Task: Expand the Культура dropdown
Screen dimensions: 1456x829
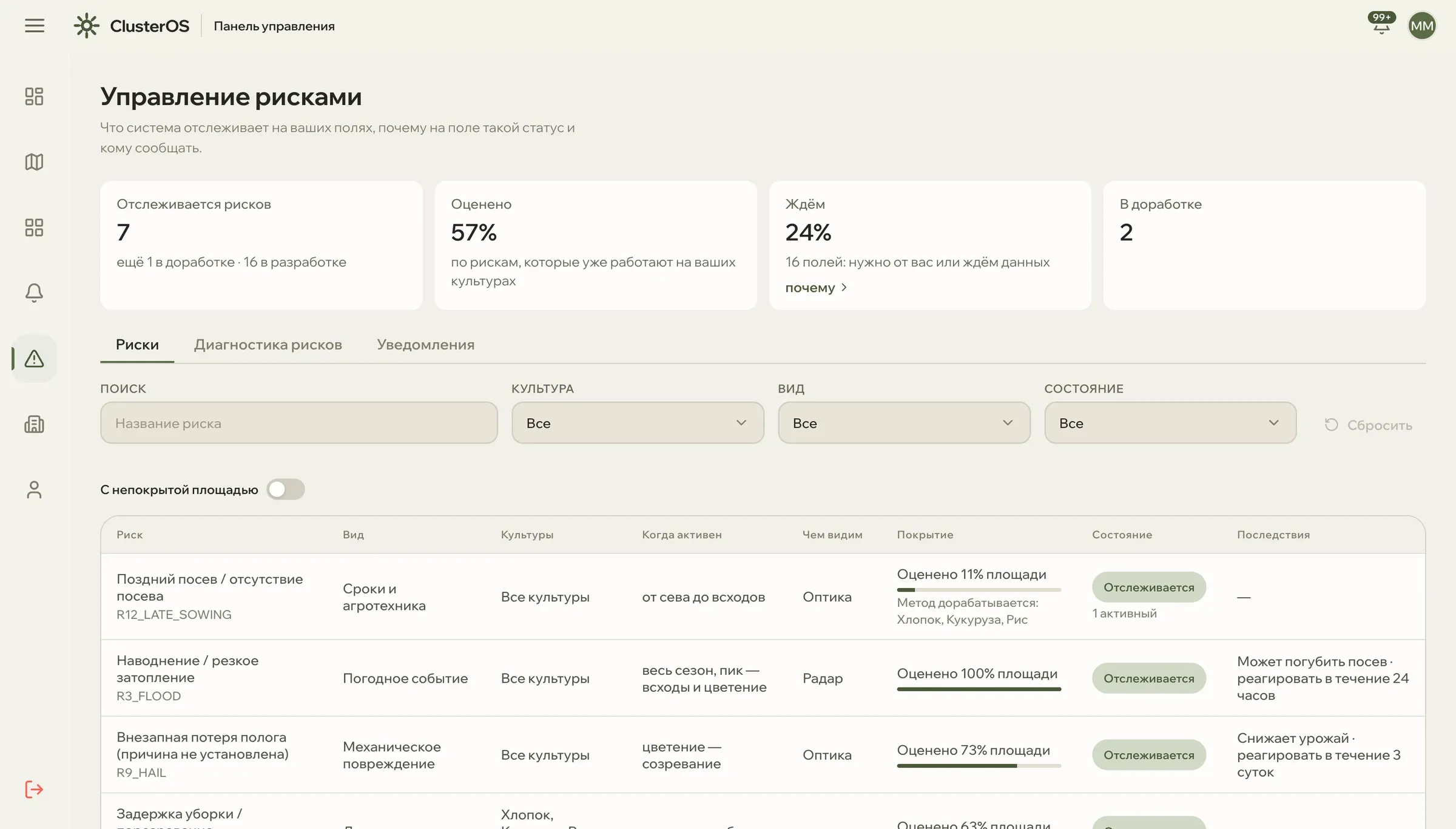Action: tap(638, 423)
